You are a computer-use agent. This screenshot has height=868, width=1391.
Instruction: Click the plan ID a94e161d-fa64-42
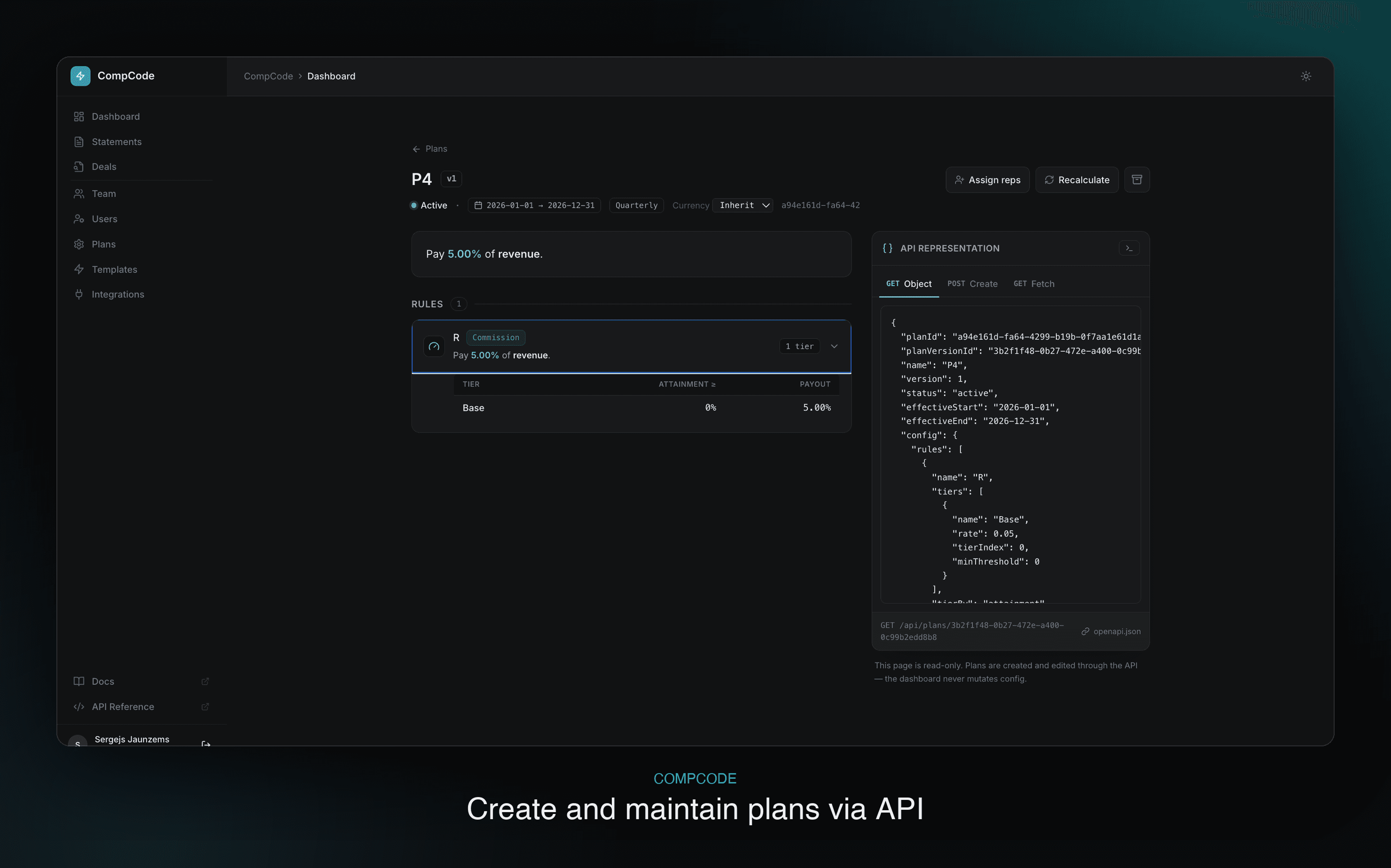[820, 206]
